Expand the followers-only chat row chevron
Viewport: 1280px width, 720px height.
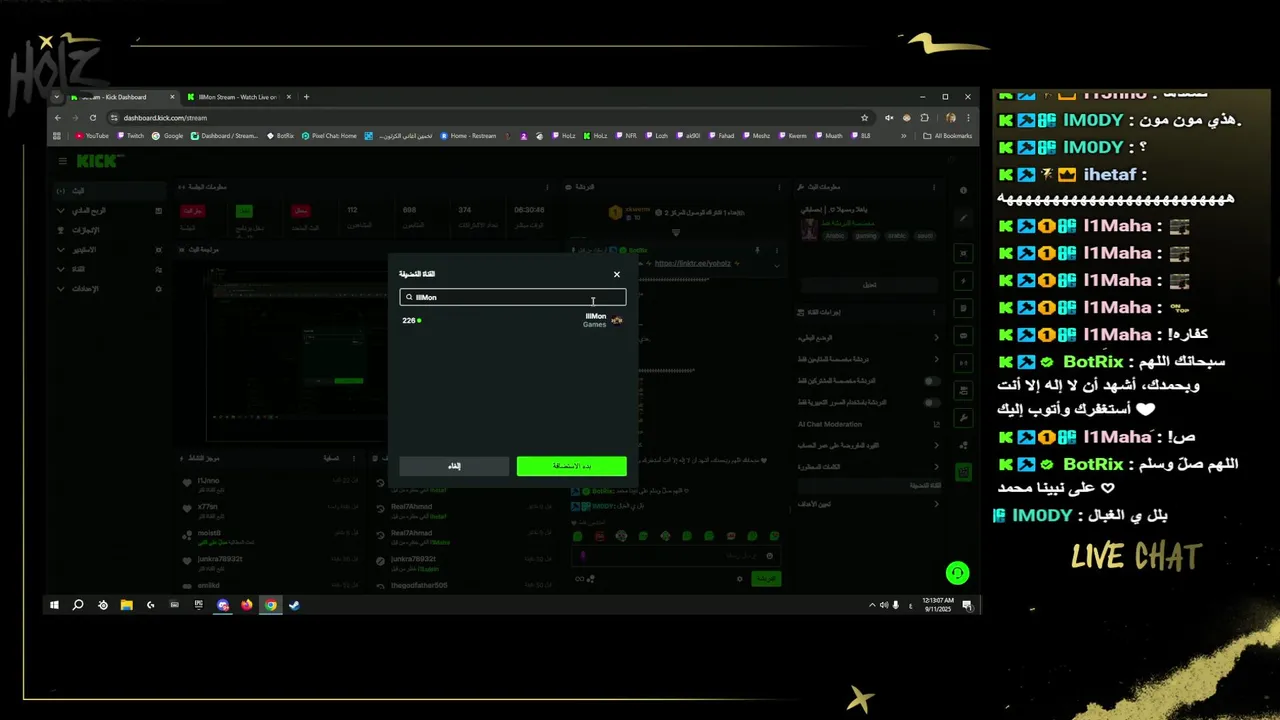936,359
